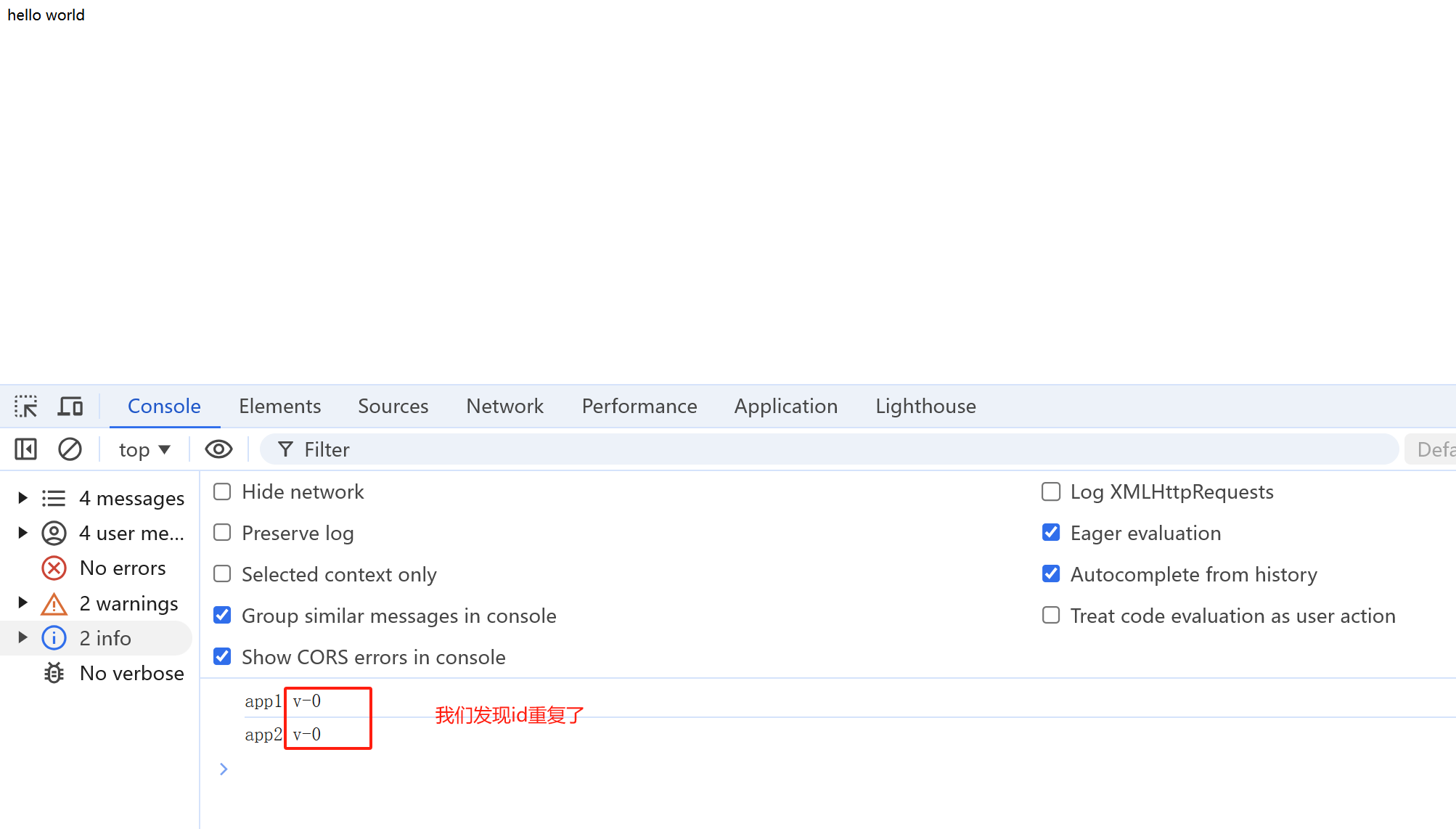Clear console with the ban icon
Screen dimensions: 1456x829
pyautogui.click(x=70, y=449)
